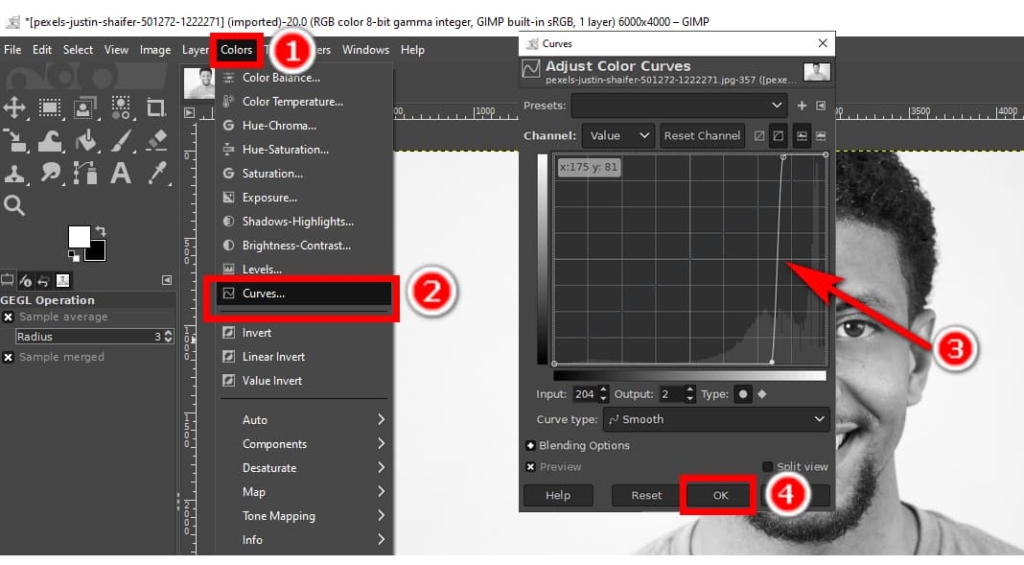Select the Move tool in the toolbox
The height and width of the screenshot is (565, 1024).
(x=14, y=107)
